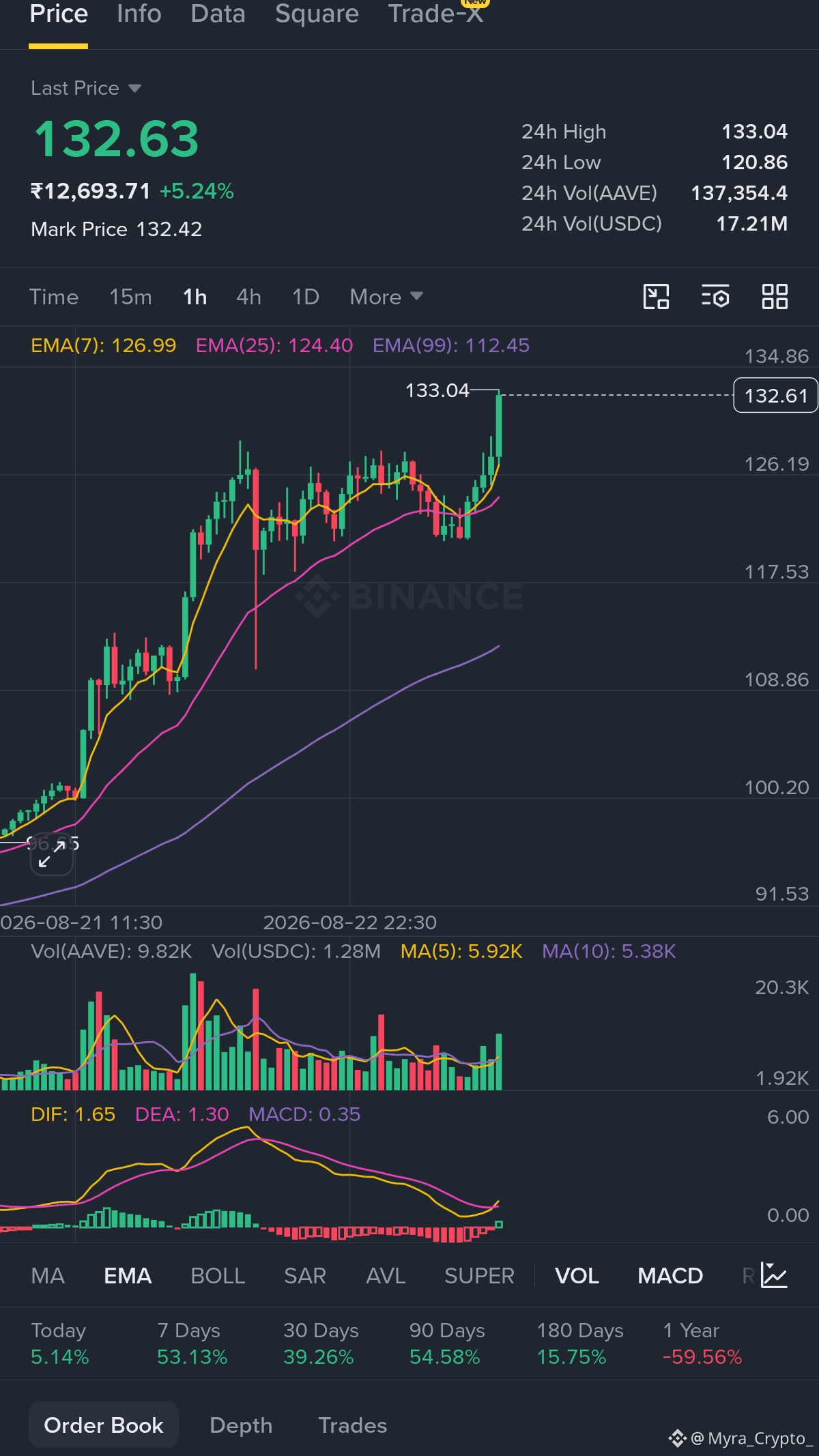Open chart settings list icon

[x=715, y=297]
